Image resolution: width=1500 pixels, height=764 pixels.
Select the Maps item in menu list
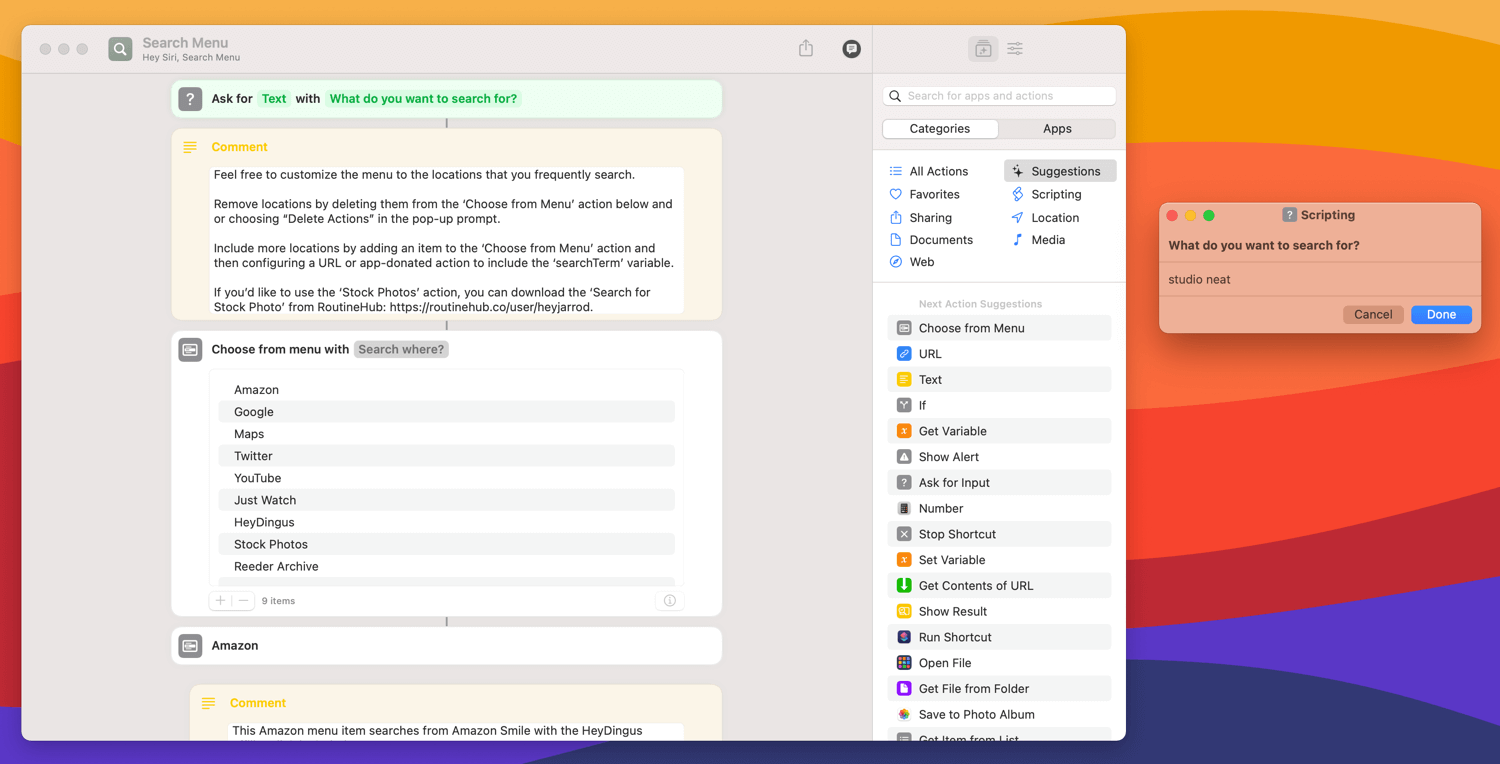pos(446,434)
